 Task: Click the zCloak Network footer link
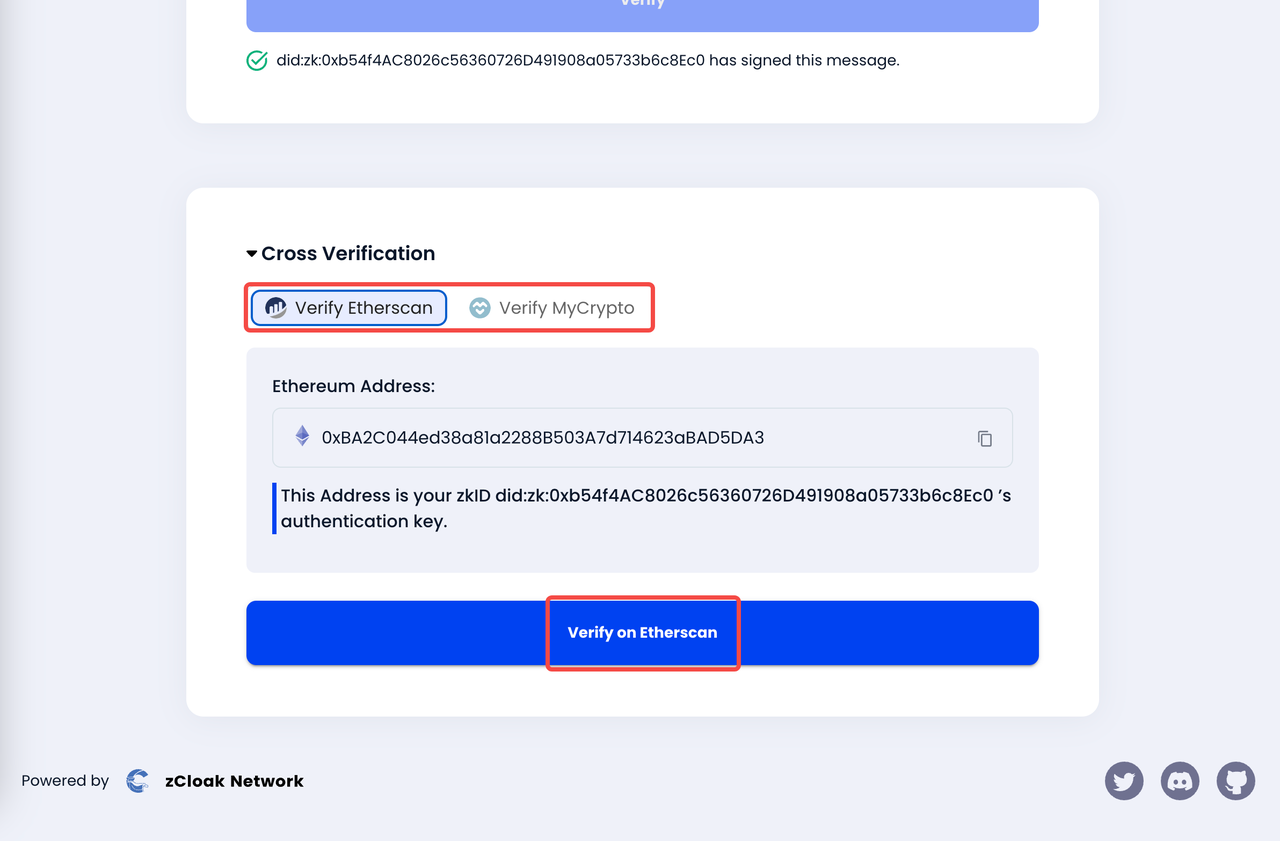(x=234, y=781)
